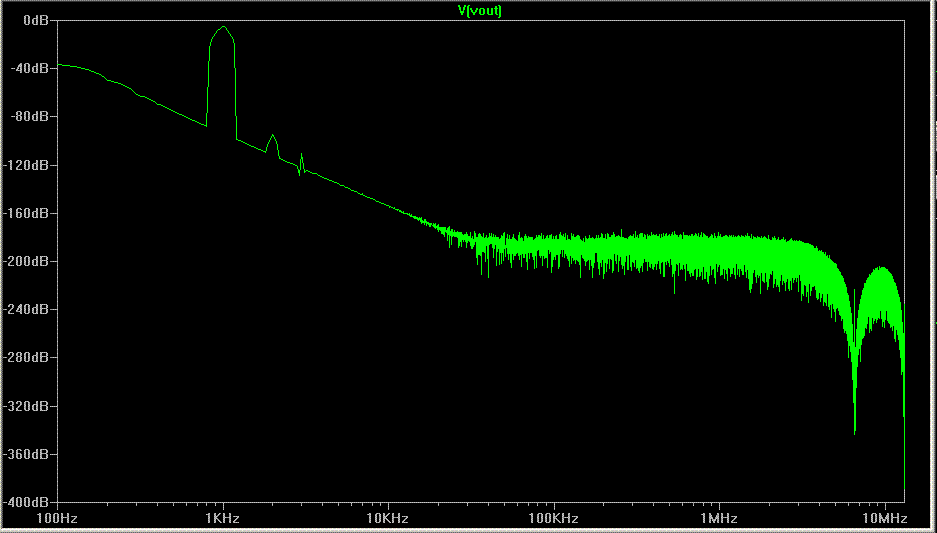Click the -200dB vertical axis label
This screenshot has height=533, width=937.
click(27, 261)
